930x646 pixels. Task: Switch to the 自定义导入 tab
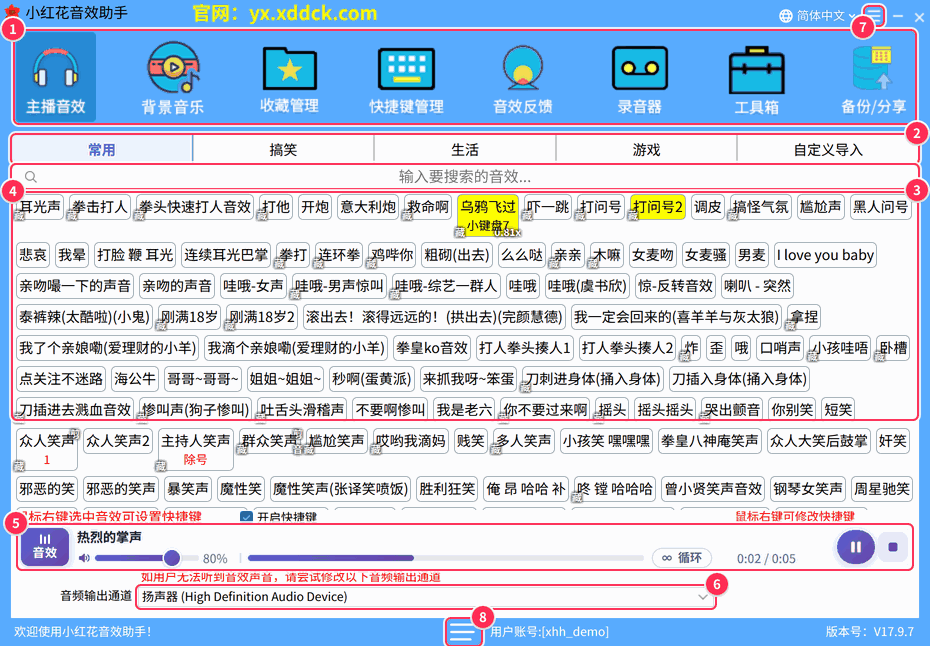tap(828, 149)
